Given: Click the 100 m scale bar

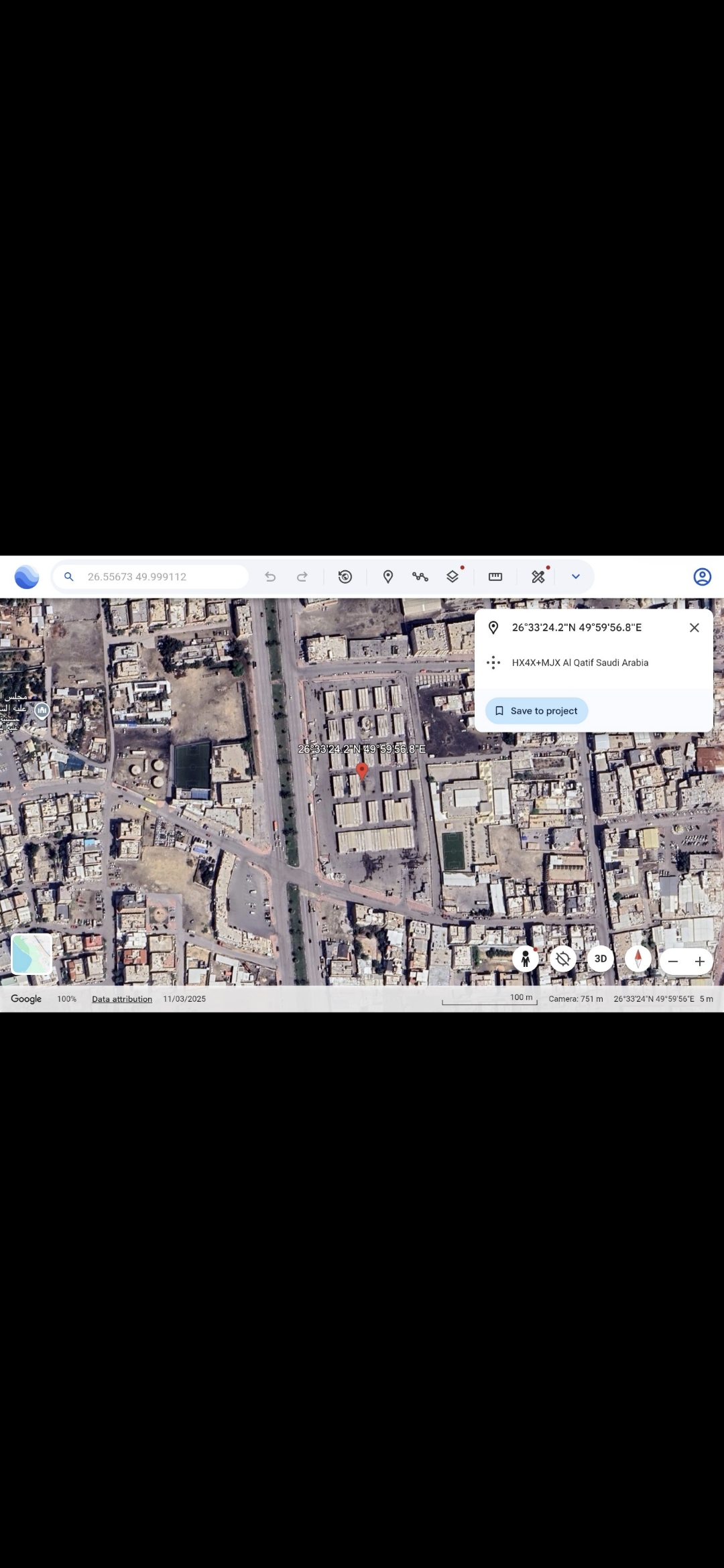Looking at the screenshot, I should 490,999.
